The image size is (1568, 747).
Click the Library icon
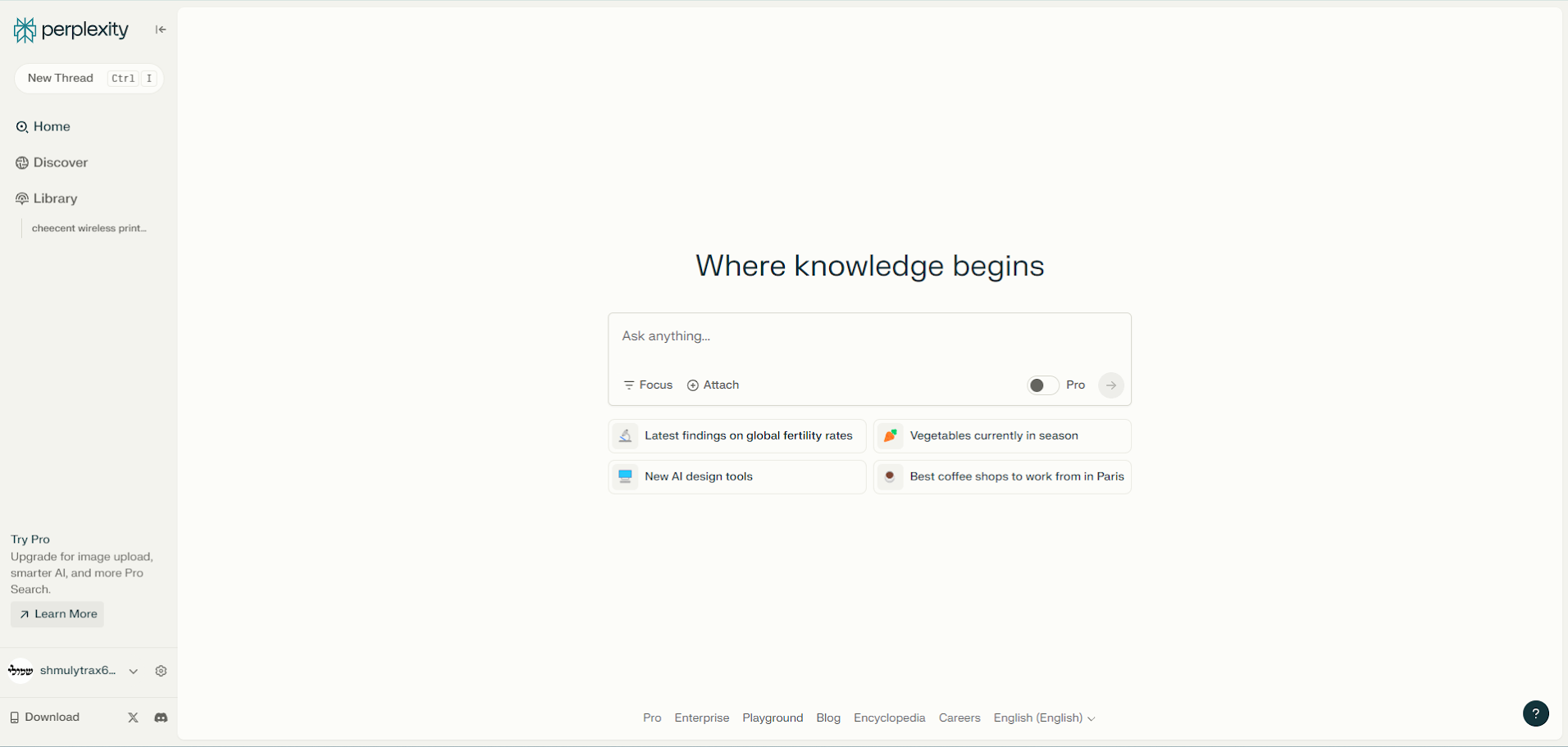22,199
